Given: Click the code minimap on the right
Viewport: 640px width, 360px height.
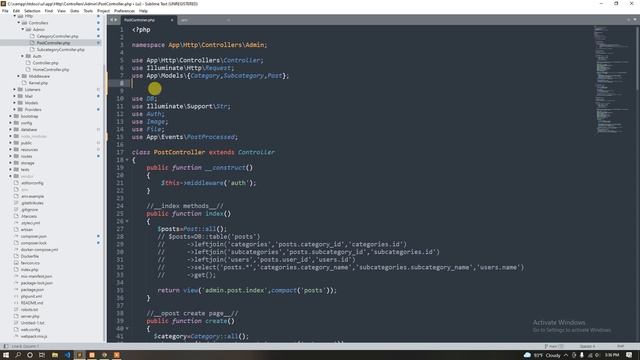Looking at the screenshot, I should pos(611,80).
